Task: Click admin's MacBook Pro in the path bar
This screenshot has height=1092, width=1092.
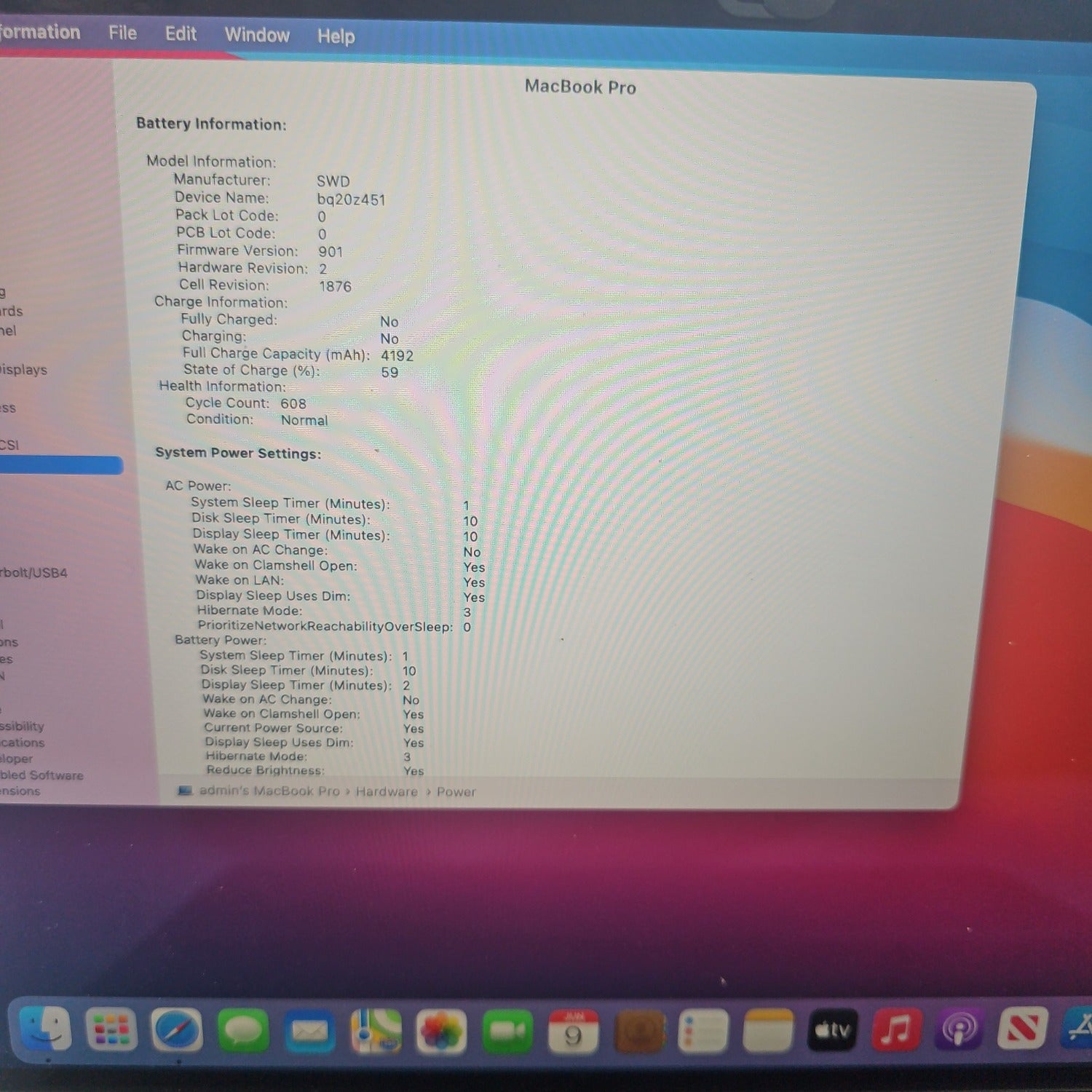Action: click(x=269, y=791)
